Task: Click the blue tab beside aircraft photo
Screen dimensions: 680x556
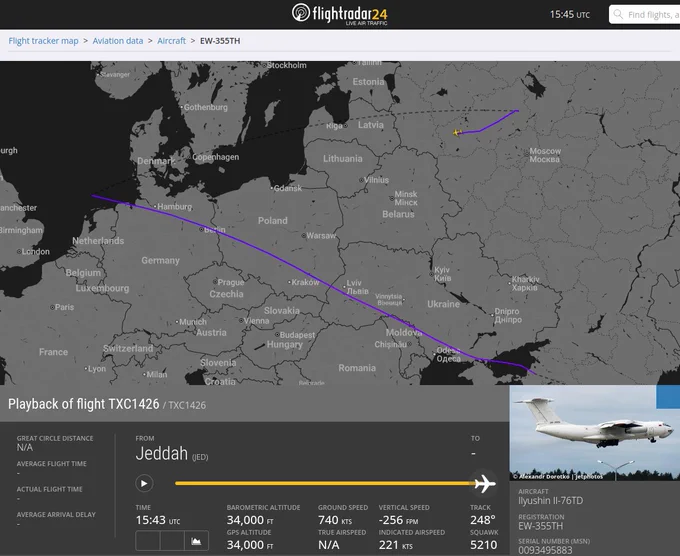Action: point(668,397)
